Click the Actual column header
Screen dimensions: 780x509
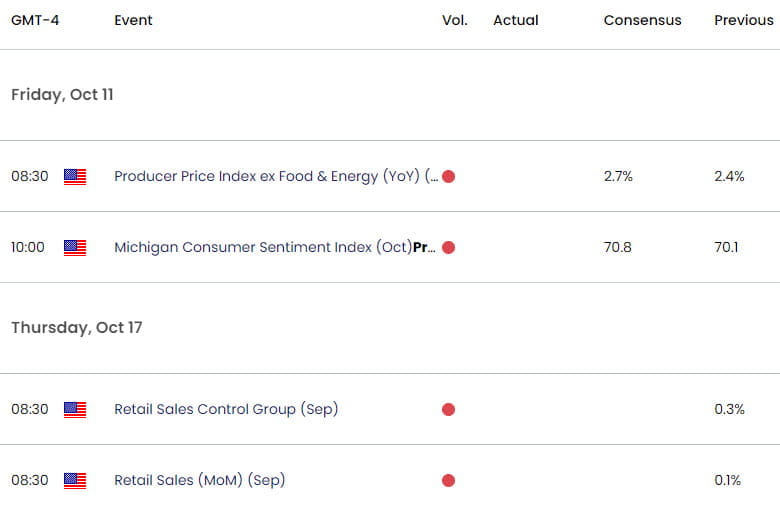(x=516, y=20)
